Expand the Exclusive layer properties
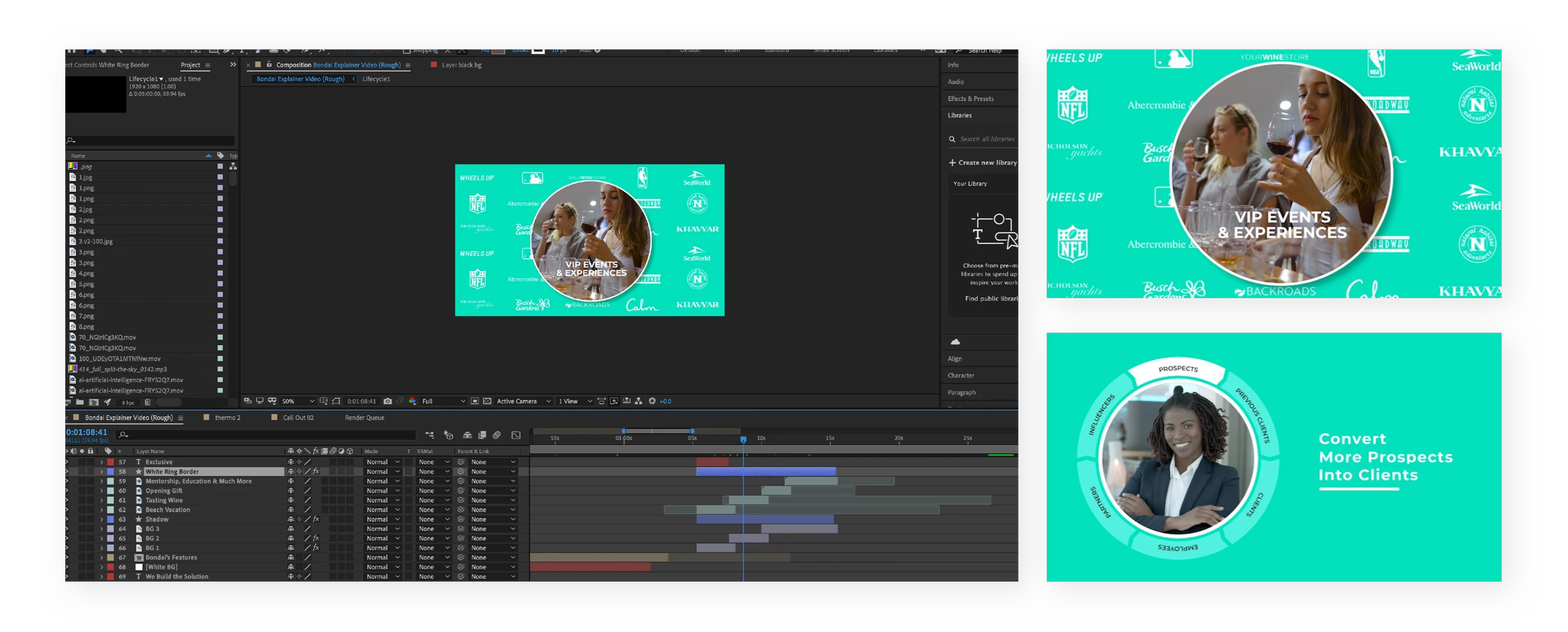Image resolution: width=1568 pixels, height=632 pixels. click(102, 462)
